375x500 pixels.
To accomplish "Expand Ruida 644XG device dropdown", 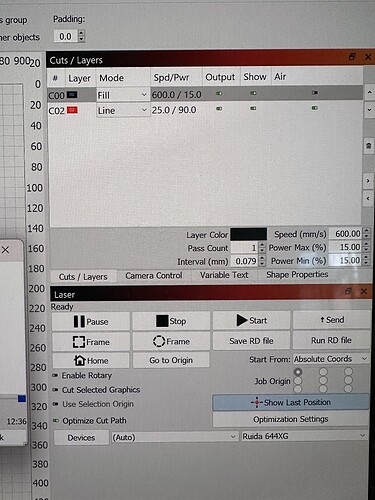I will click(304, 436).
